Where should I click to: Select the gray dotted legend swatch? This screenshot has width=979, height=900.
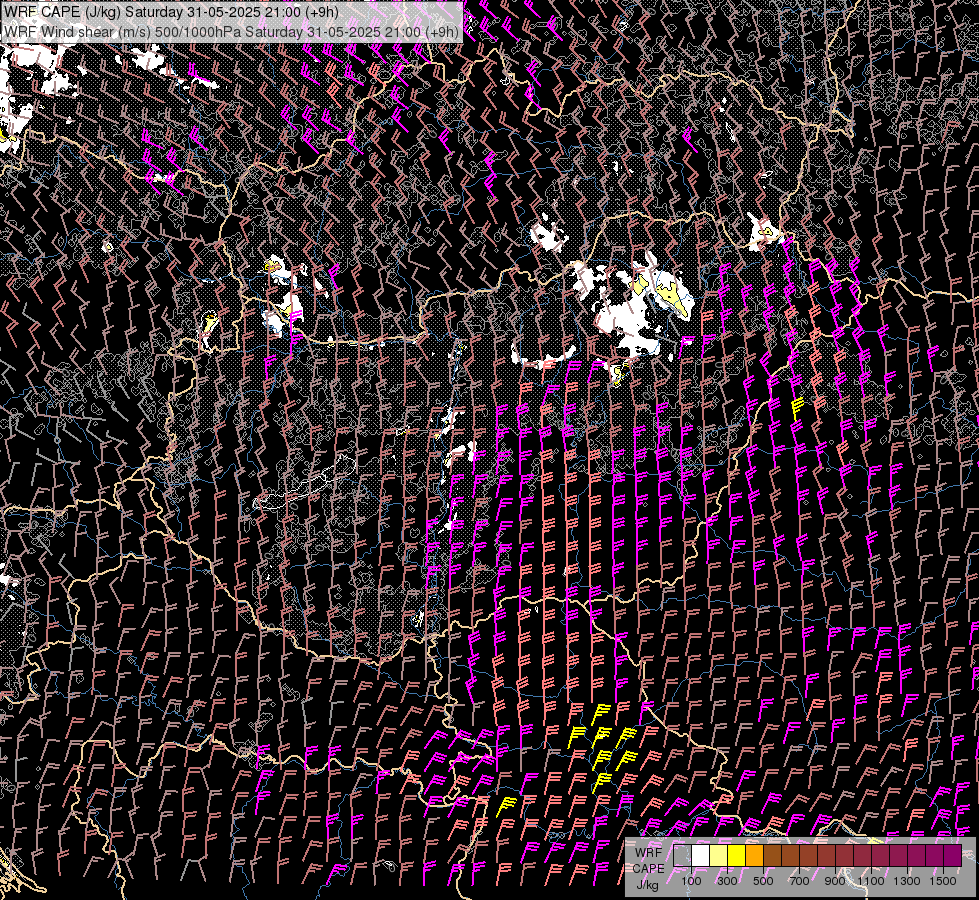(682, 855)
